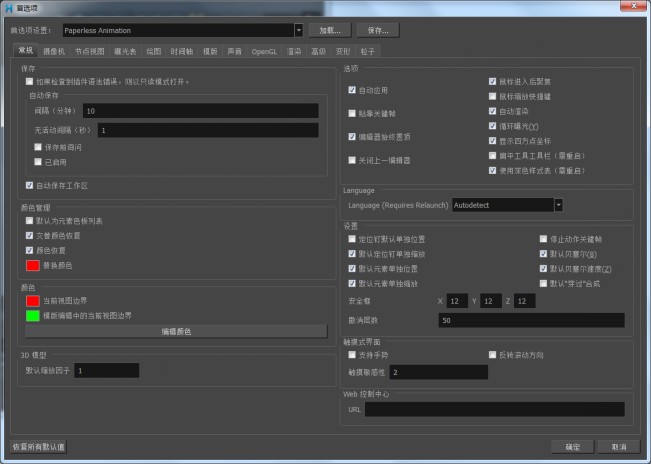Open the 粒子 tab
Image resolution: width=651 pixels, height=464 pixels.
coord(367,51)
